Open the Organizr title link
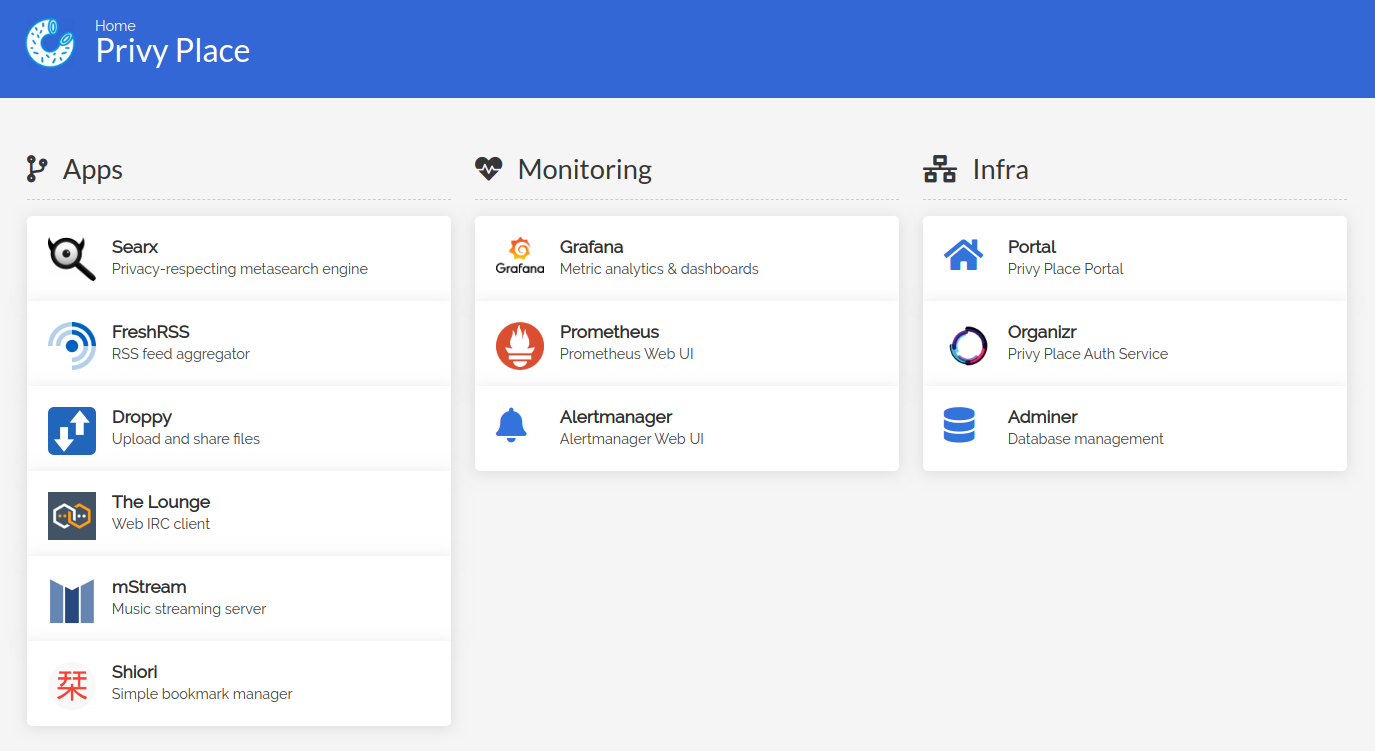This screenshot has height=751, width=1375. coord(1042,332)
